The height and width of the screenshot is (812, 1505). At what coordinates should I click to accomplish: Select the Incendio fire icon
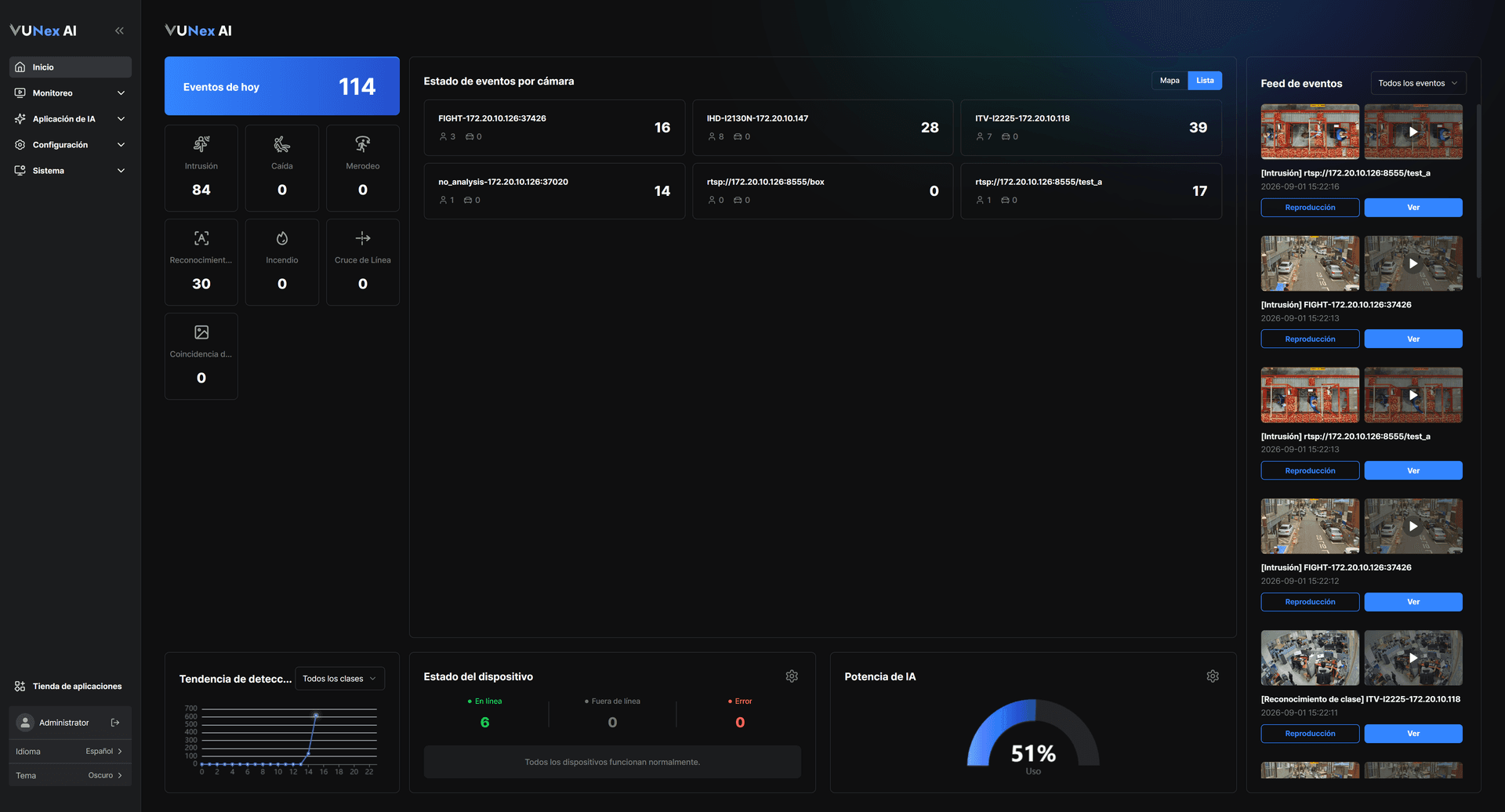282,238
